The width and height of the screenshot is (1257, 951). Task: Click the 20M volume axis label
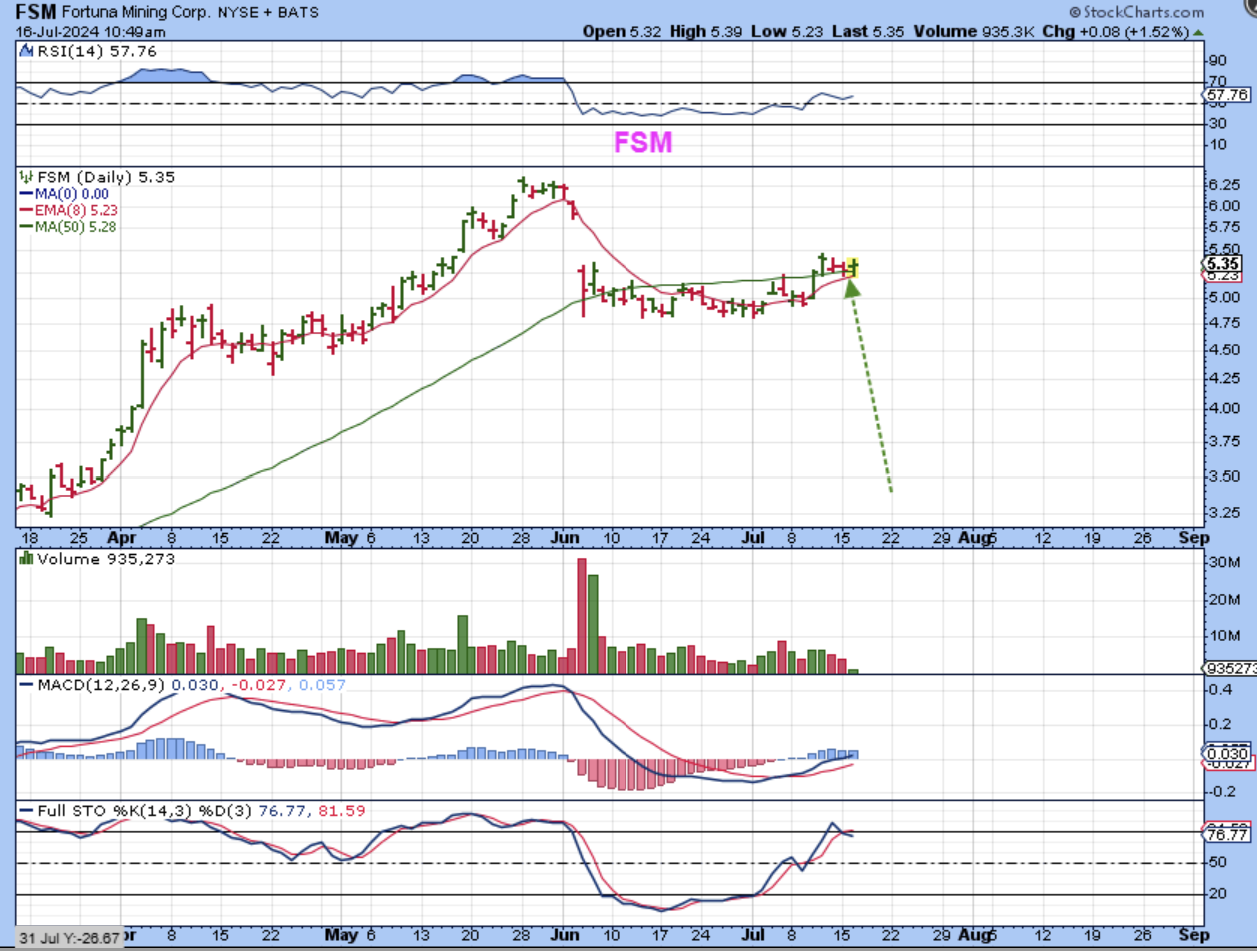1224,599
